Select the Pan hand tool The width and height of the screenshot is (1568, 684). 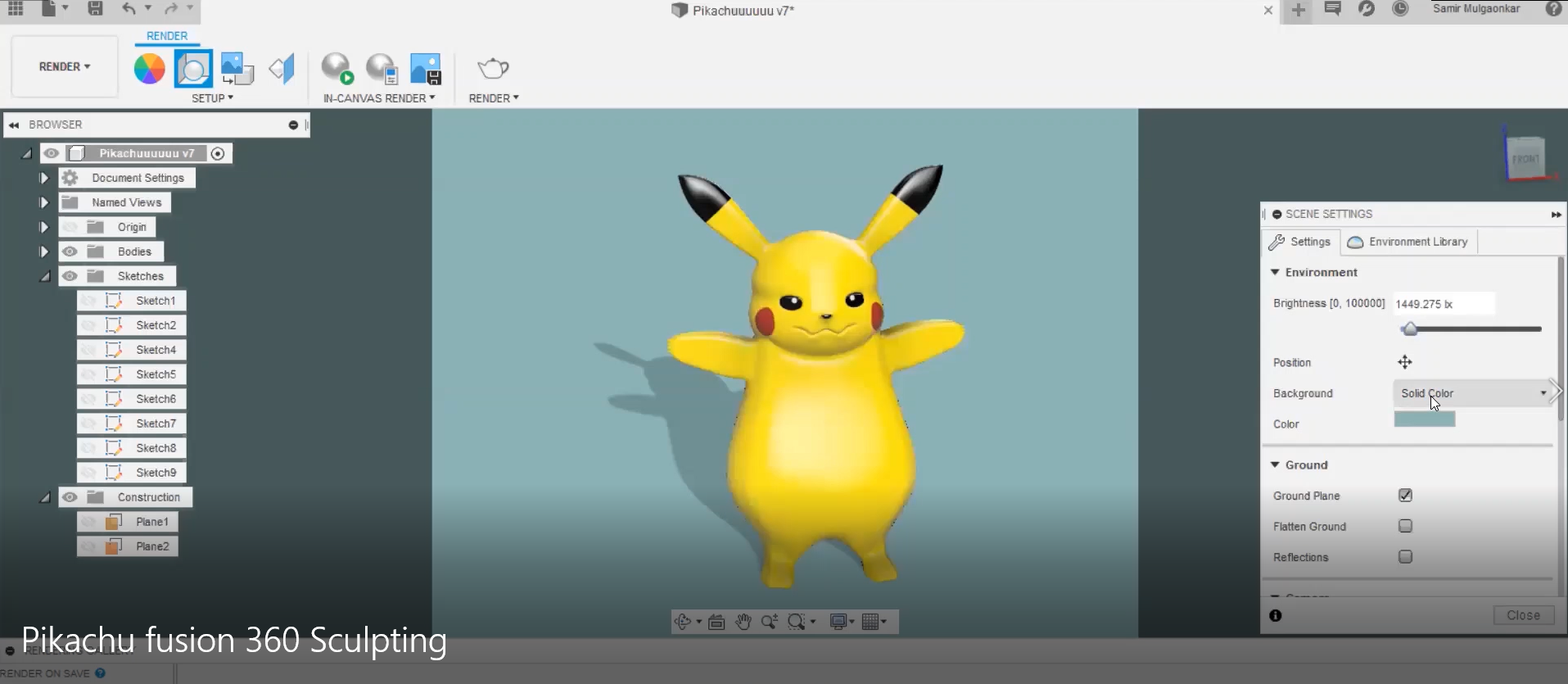743,622
